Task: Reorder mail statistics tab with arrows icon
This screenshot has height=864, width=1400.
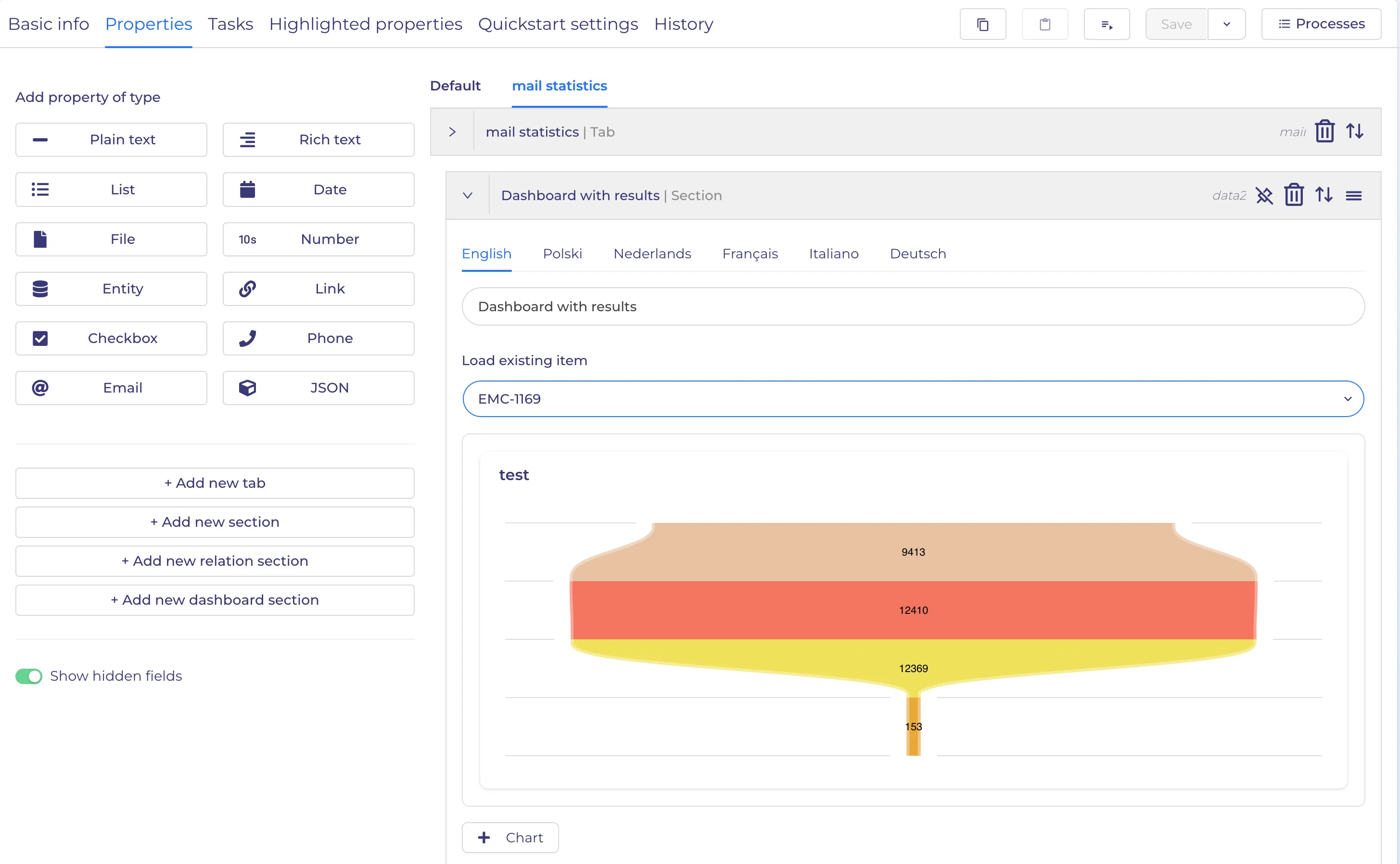Action: 1355,131
